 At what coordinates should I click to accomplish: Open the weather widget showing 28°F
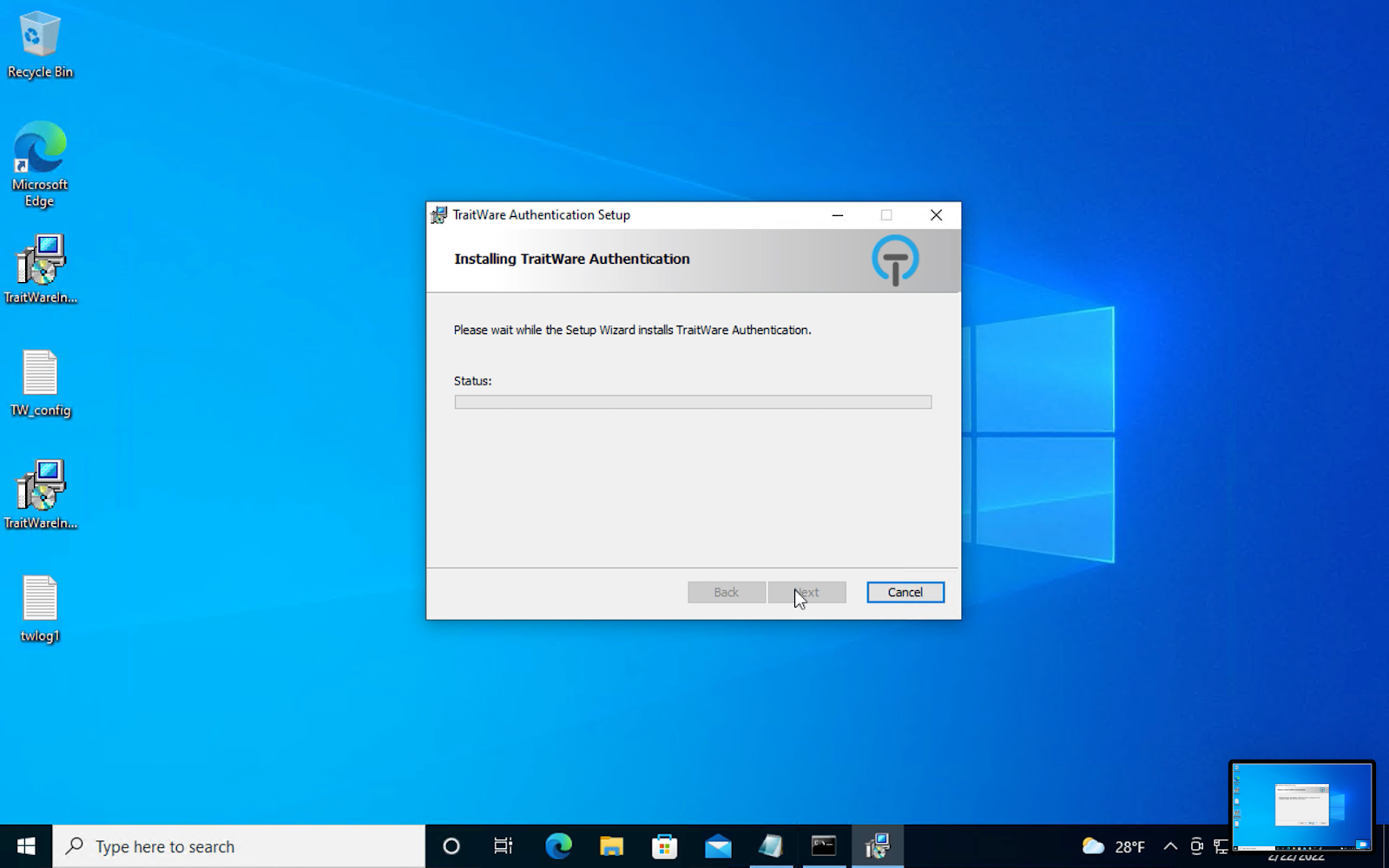1114,846
